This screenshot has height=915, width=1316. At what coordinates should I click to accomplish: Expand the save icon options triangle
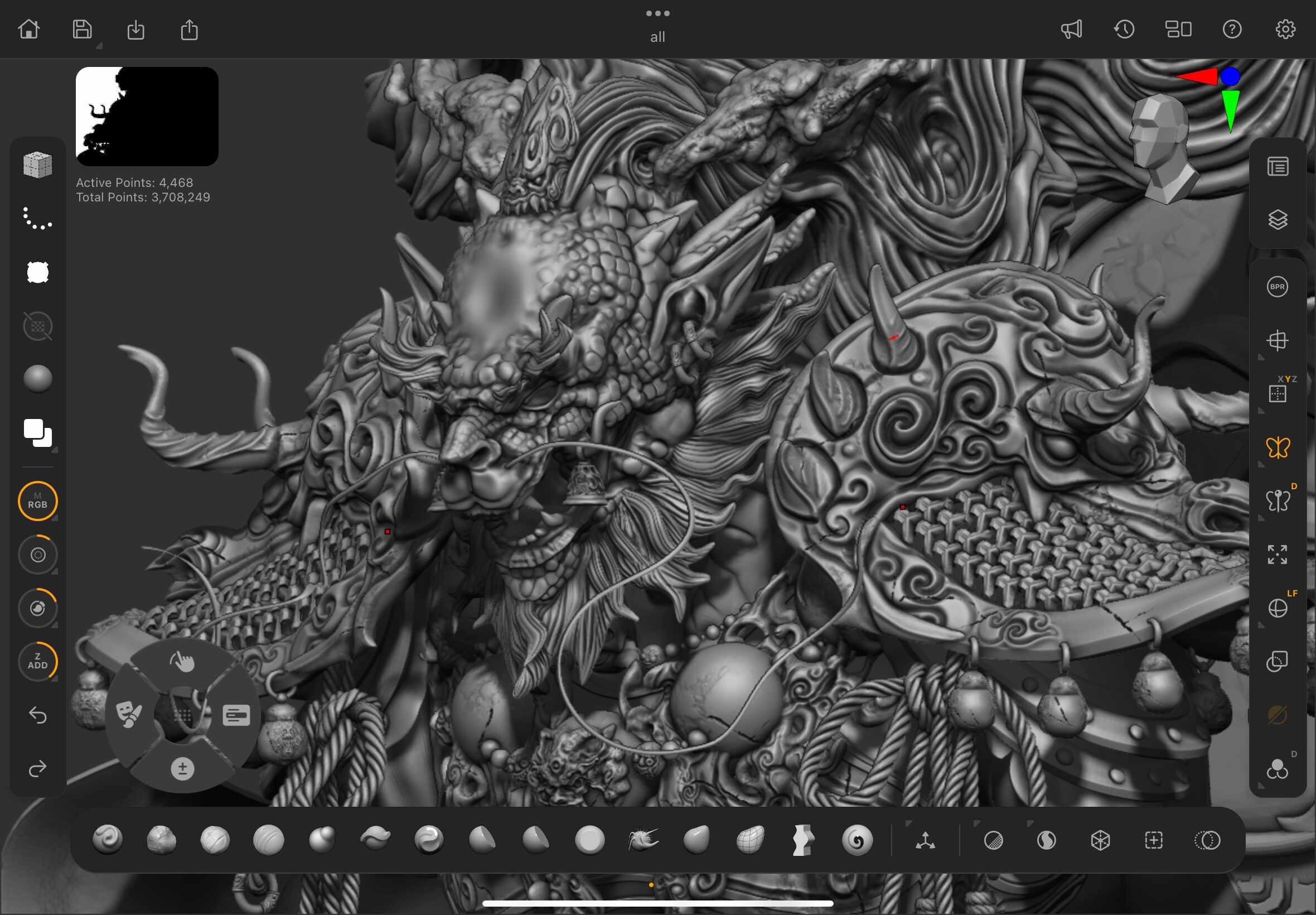(99, 46)
